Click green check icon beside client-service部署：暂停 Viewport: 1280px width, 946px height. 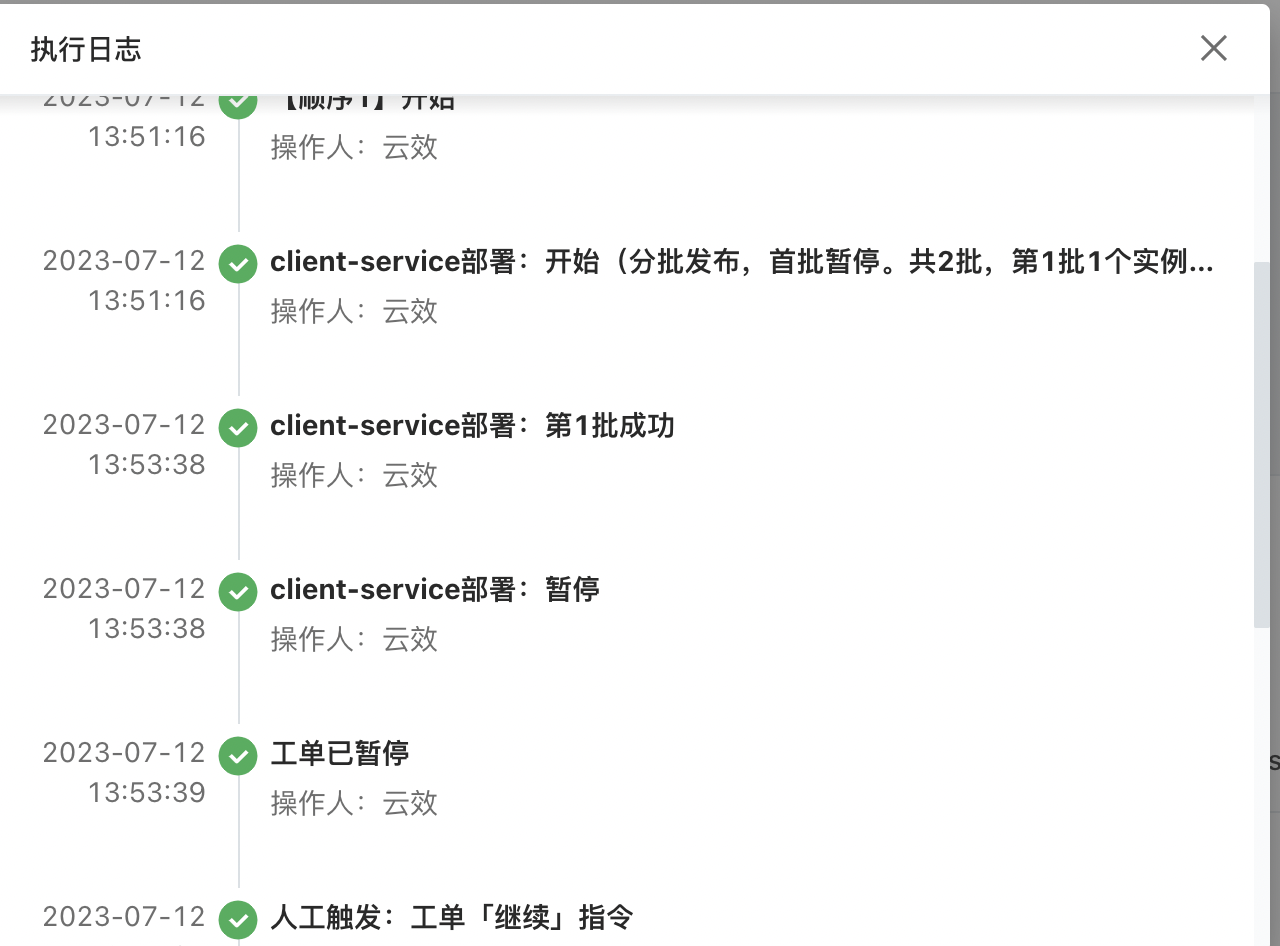[x=238, y=592]
